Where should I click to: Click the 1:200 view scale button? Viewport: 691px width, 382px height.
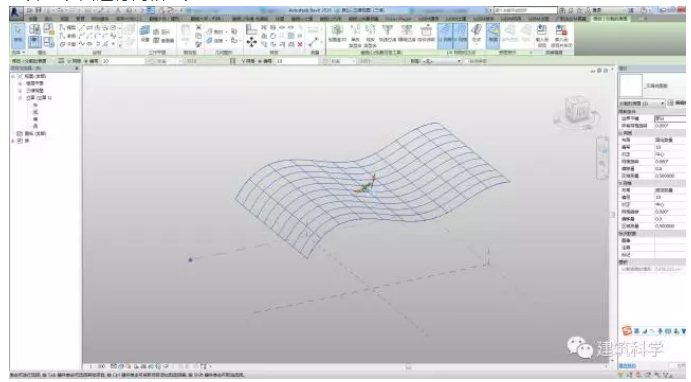(97, 366)
